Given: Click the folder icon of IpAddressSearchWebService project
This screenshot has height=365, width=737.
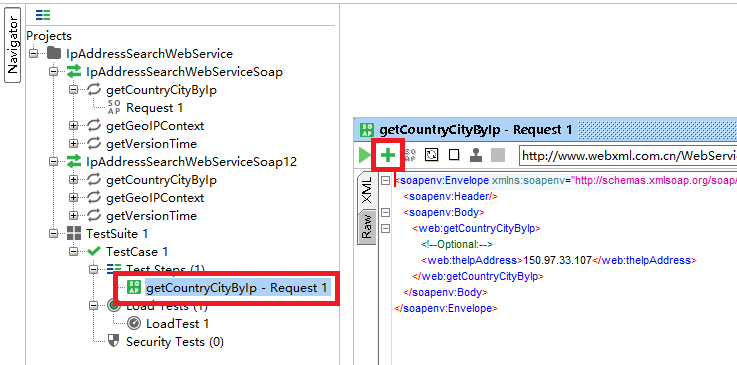Looking at the screenshot, I should tap(55, 54).
